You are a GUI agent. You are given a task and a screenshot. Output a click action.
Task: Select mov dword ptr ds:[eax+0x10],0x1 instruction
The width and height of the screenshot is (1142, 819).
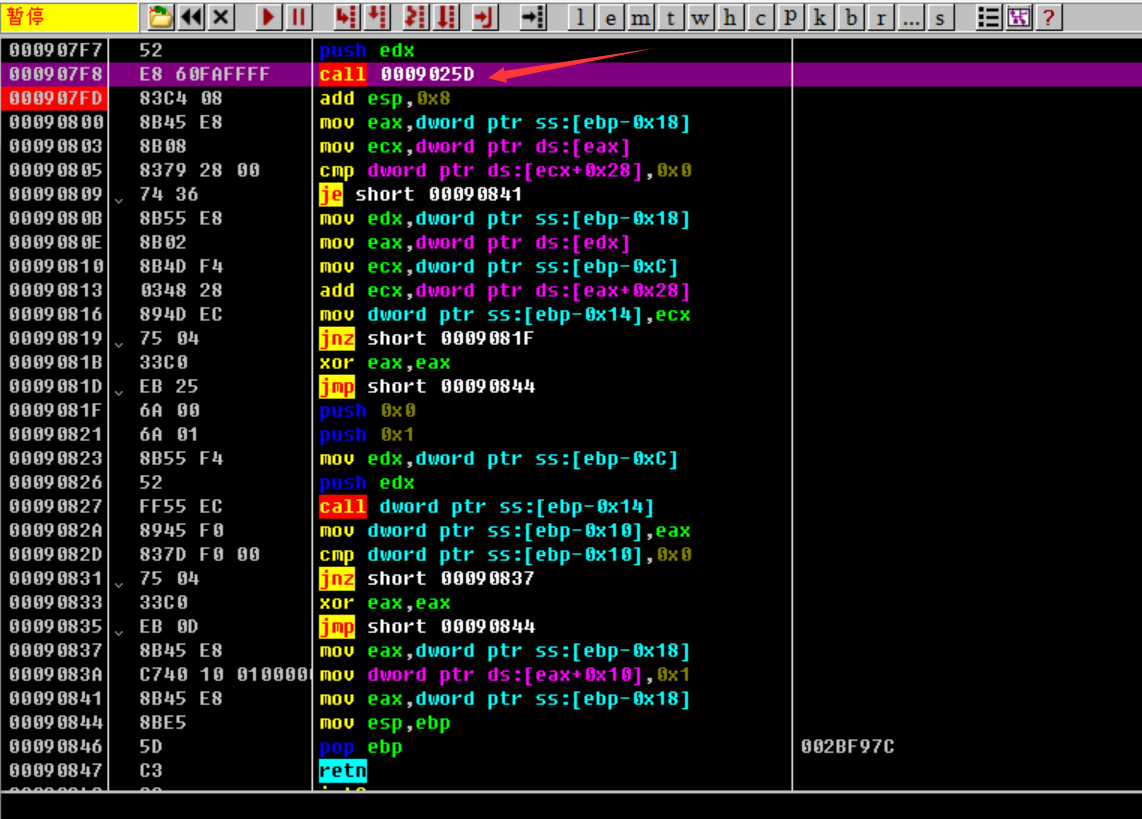pos(505,675)
